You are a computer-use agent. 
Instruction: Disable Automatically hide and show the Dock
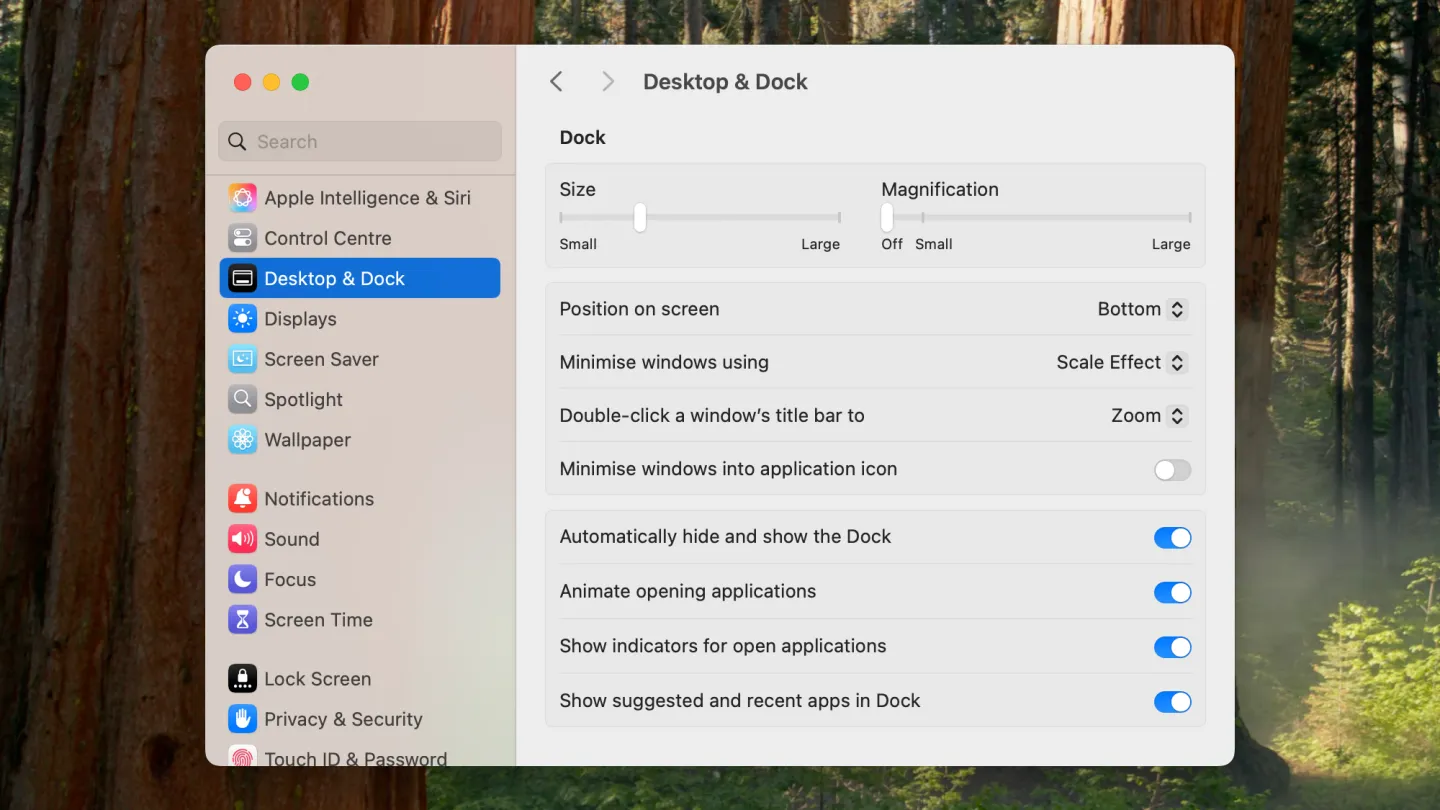click(1172, 538)
